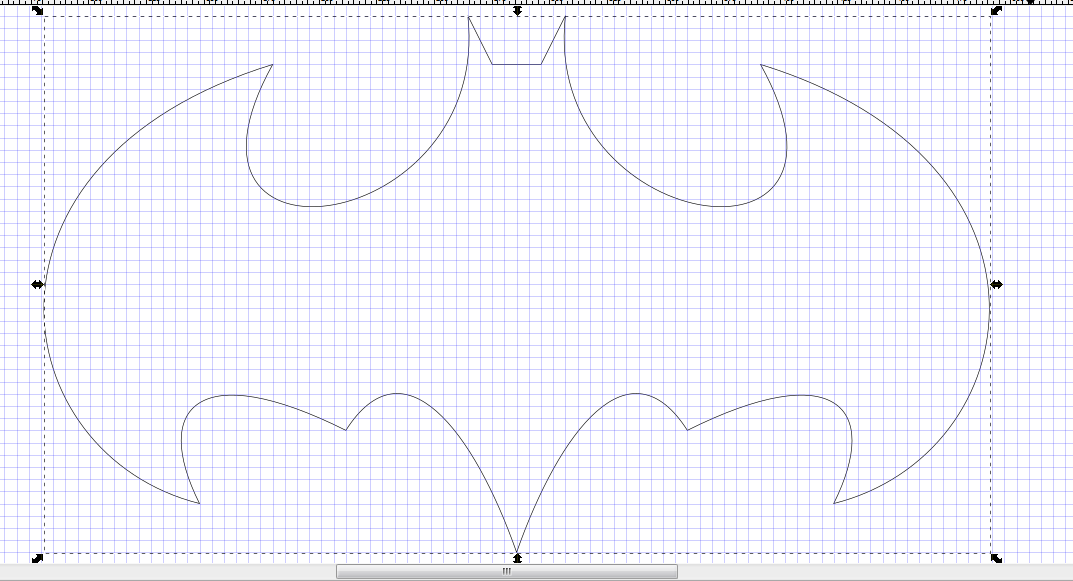Click the horizontal scrollbar thumb
The image size is (1073, 581).
507,571
